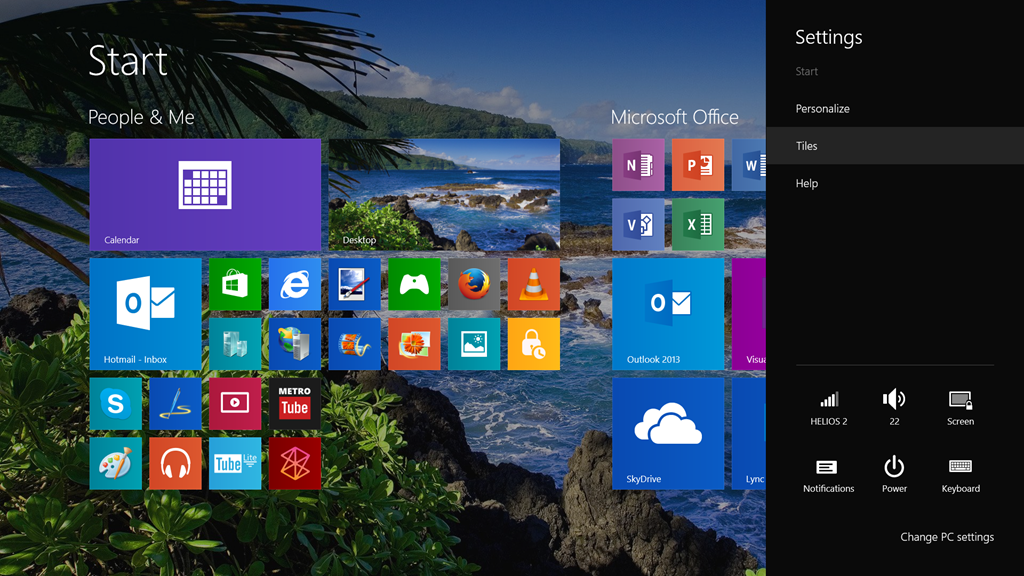Click the Screen brightness icon
Viewport: 1024px width, 576px height.
tap(961, 408)
